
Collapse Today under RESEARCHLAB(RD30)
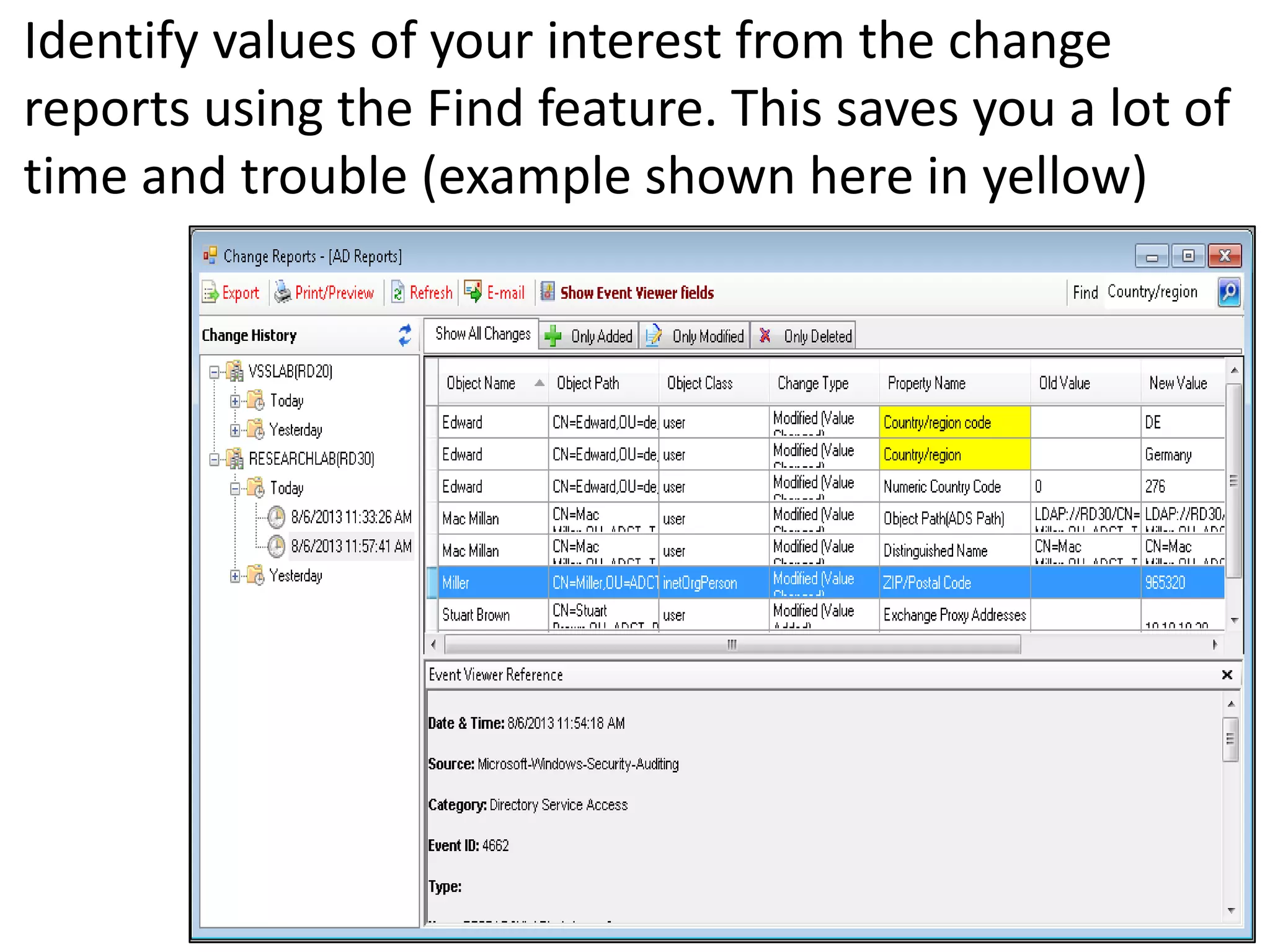tap(234, 489)
